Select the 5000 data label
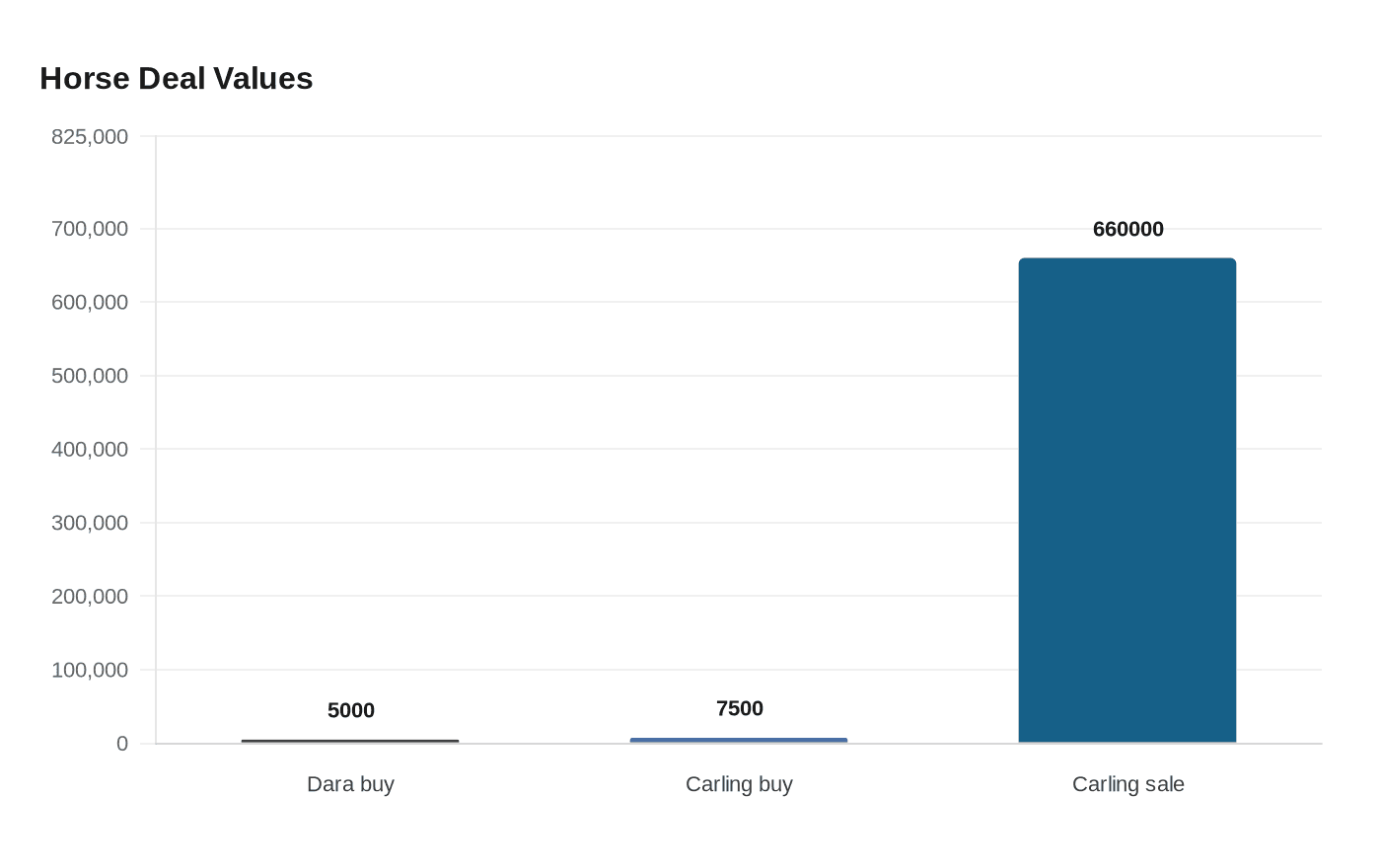Viewport: 1381px width, 868px height. (350, 711)
